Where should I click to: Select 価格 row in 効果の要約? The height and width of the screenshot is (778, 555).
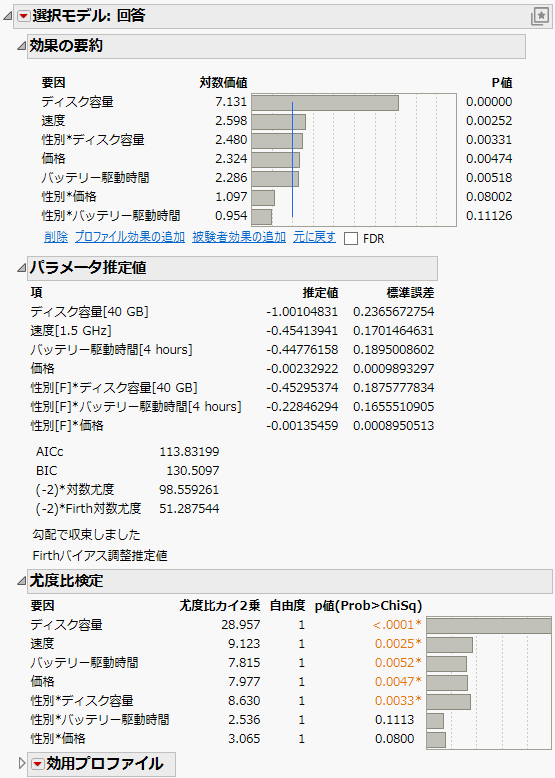(53, 159)
